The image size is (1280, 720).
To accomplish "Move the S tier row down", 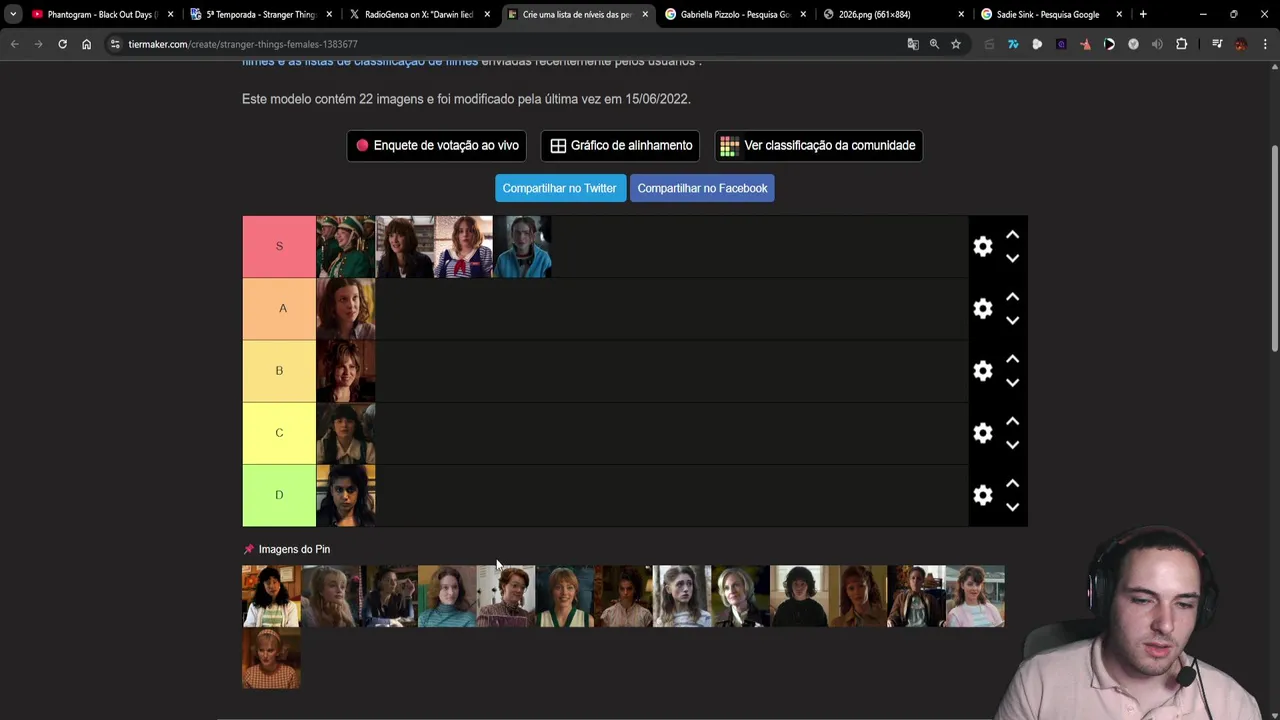I will [x=1012, y=258].
